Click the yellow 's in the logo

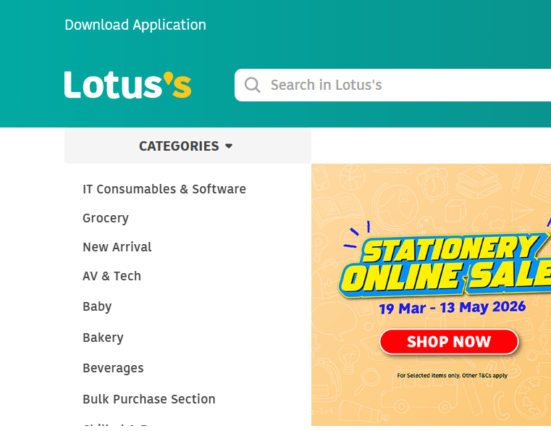[x=179, y=85]
